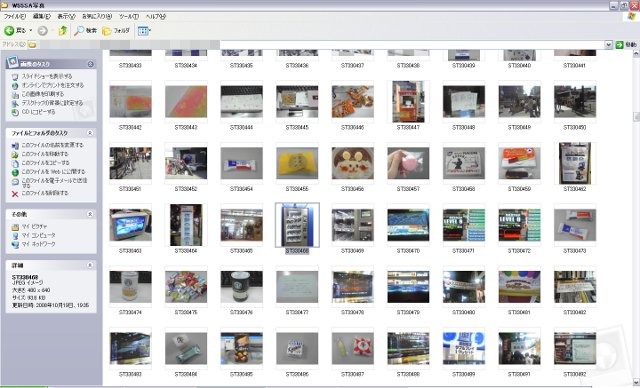This screenshot has height=388, width=640.
Task: Select the ST330456 bunny face cake thumbnail
Action: click(353, 163)
